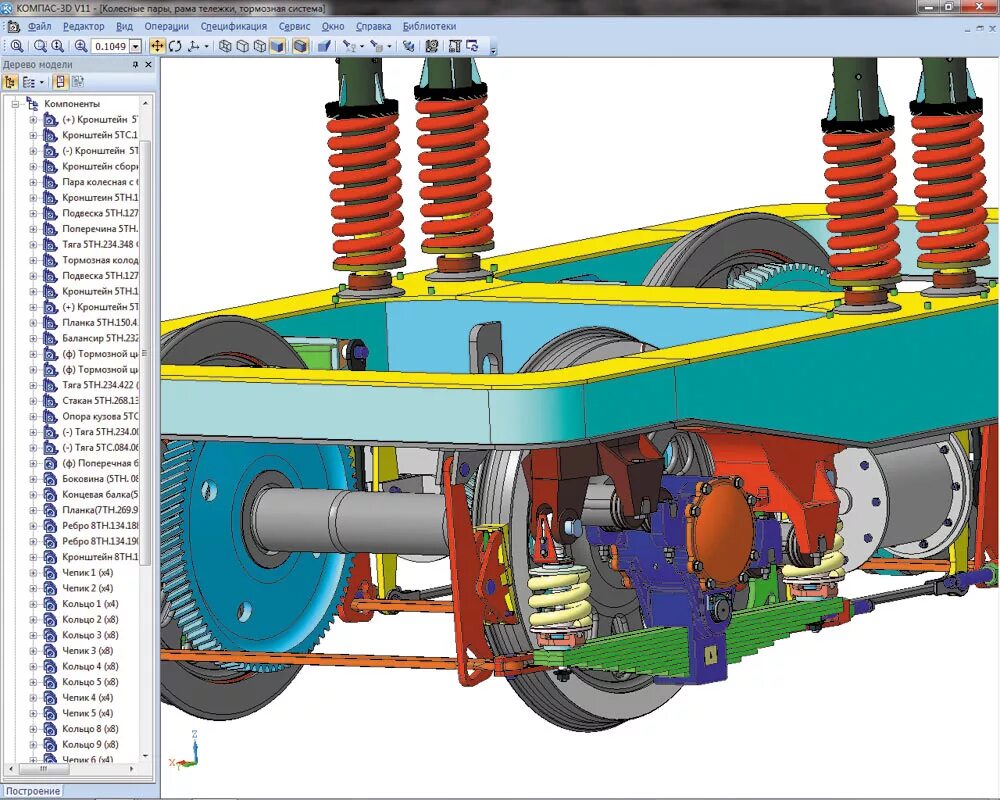Open the filter icon dropdown arrow
1000x800 pixels.
pyautogui.click(x=362, y=46)
